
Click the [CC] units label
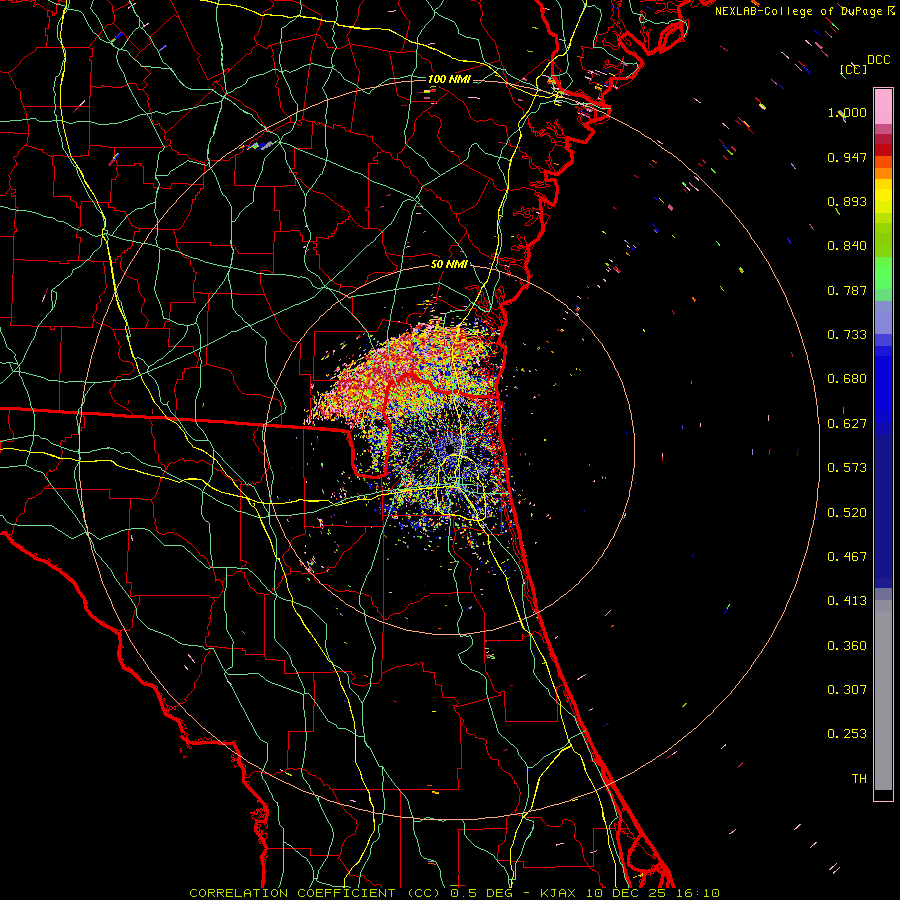click(x=854, y=69)
